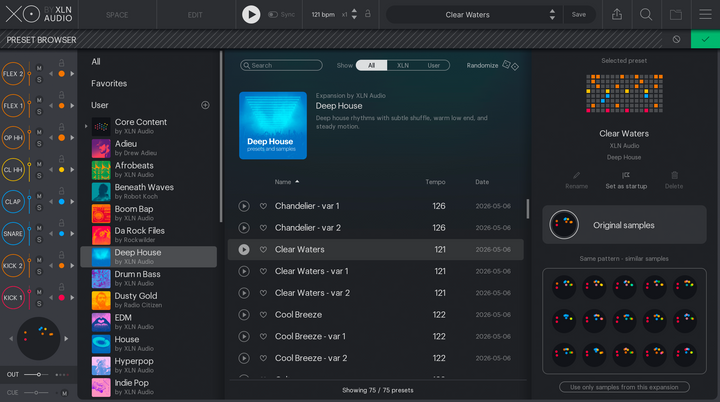
Task: Click the preset Search field
Action: (281, 65)
